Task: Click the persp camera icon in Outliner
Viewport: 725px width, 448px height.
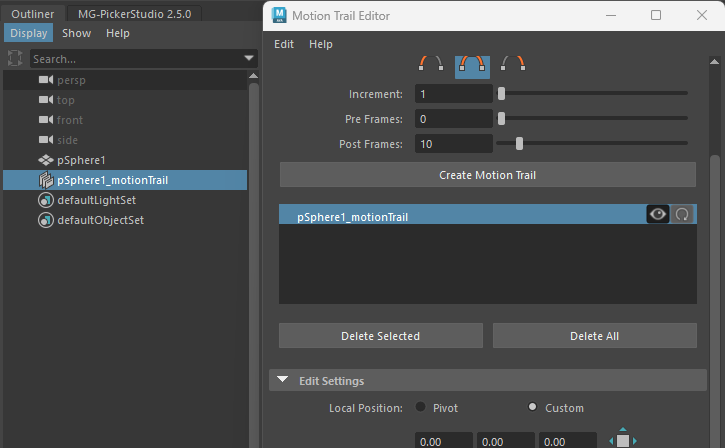Action: tap(46, 80)
